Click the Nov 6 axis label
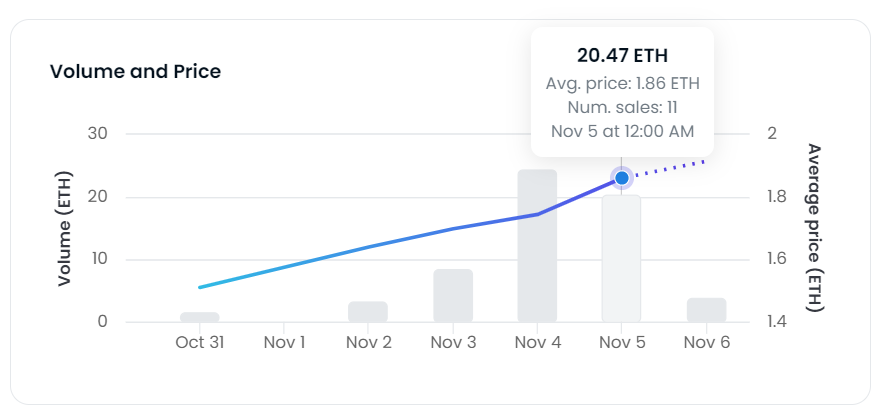880x420 pixels. click(x=707, y=343)
